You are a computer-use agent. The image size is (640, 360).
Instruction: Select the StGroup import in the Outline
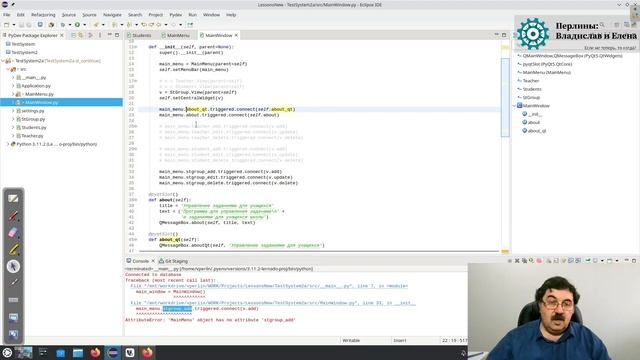click(531, 98)
